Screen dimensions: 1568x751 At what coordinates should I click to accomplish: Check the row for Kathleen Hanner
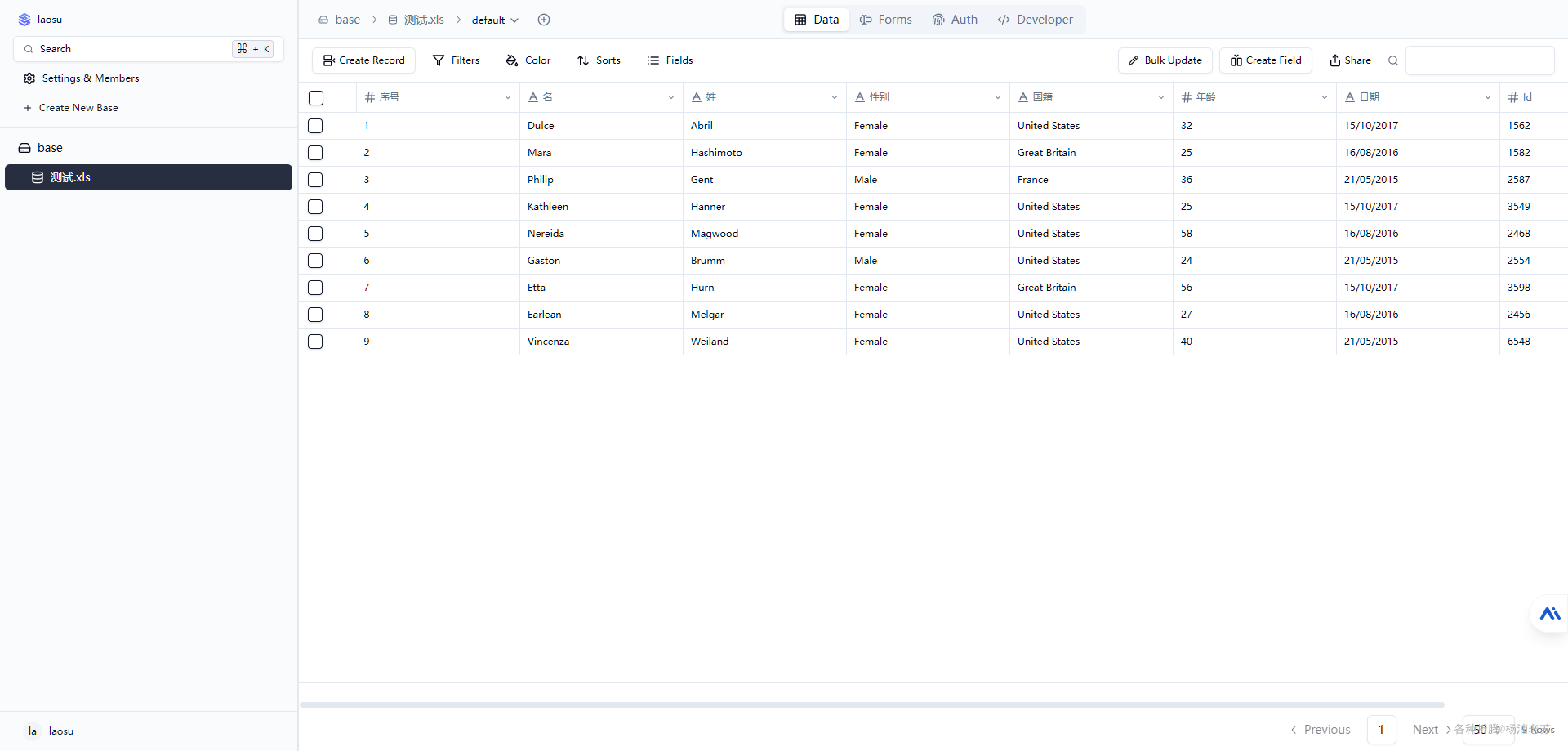(x=315, y=207)
